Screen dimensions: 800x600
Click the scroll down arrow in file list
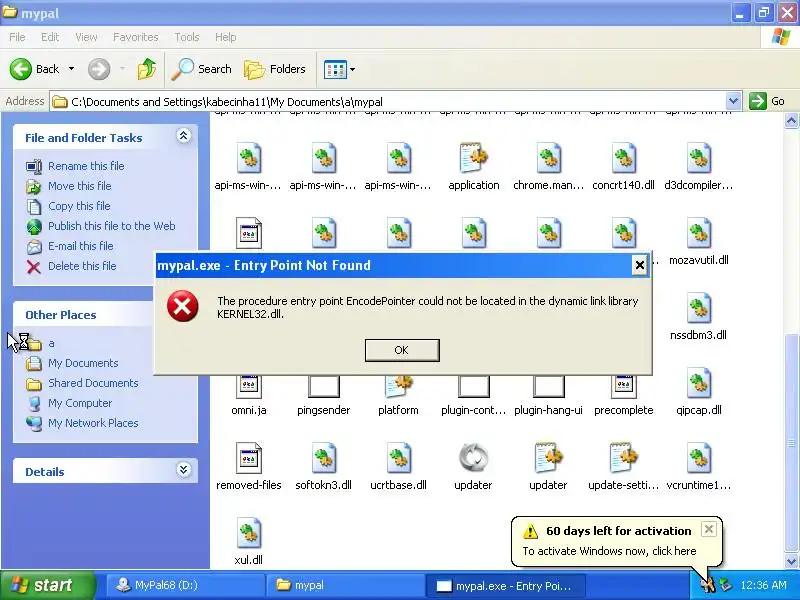(791, 561)
